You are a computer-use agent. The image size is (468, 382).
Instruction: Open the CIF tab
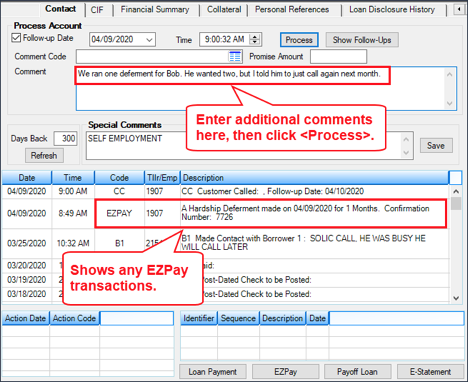(97, 10)
